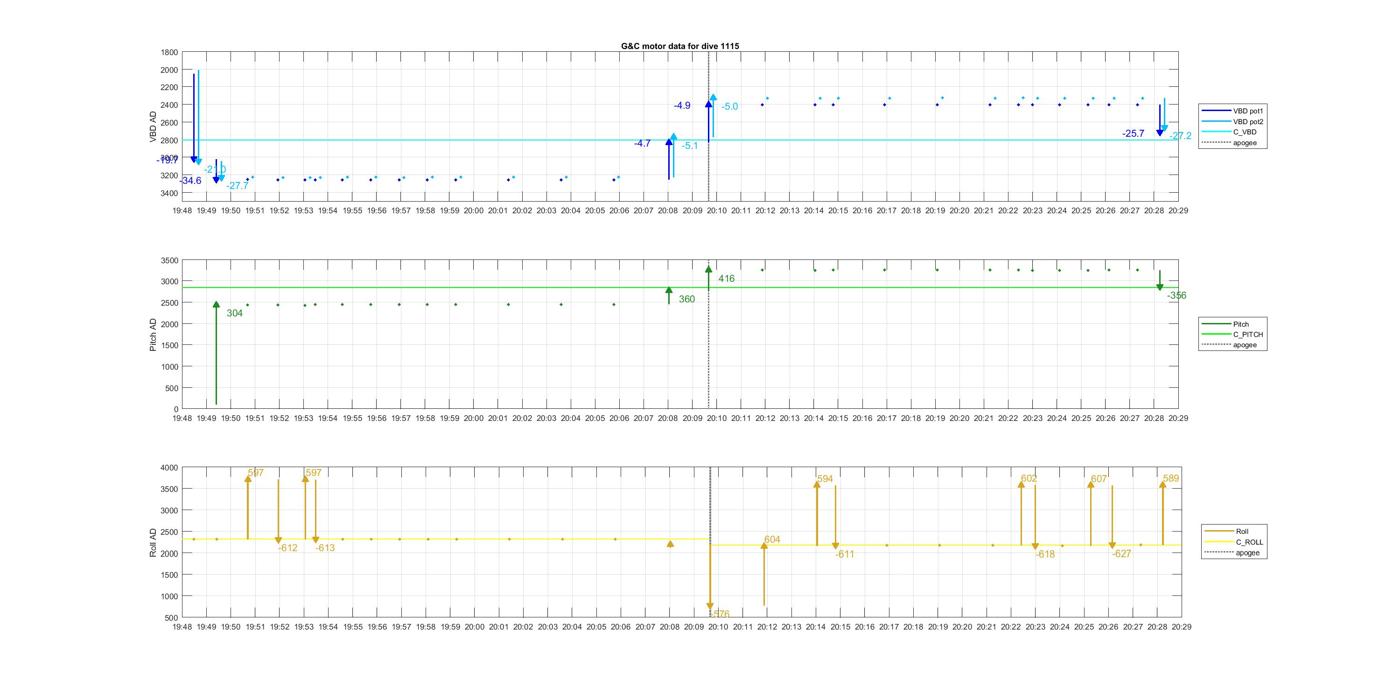Click the '1800' tick on VBD axis
This screenshot has width=1400, height=693.
point(169,52)
